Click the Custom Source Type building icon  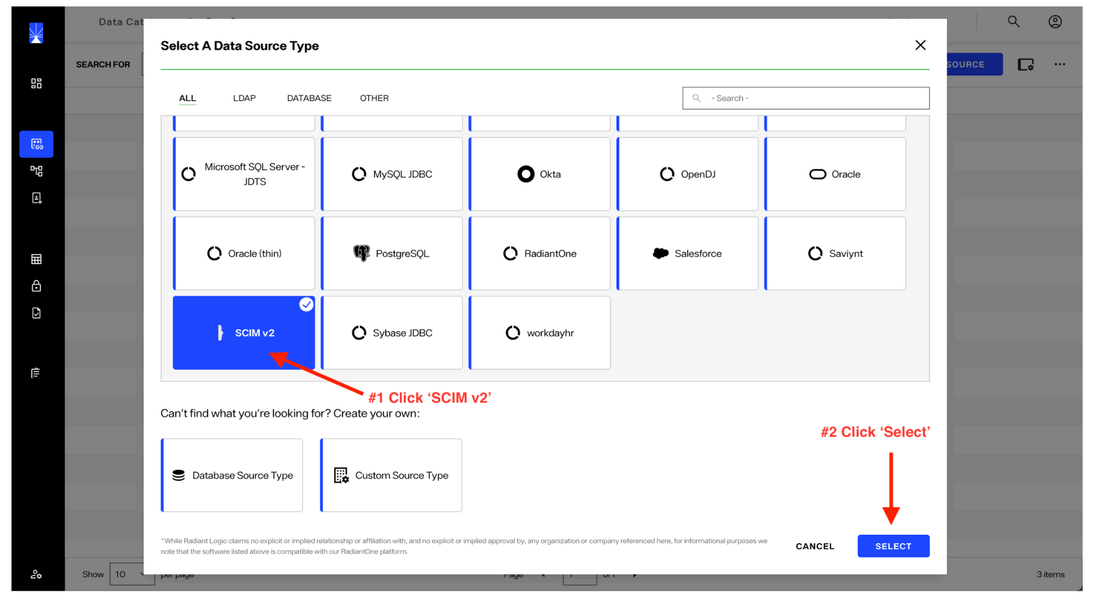341,475
